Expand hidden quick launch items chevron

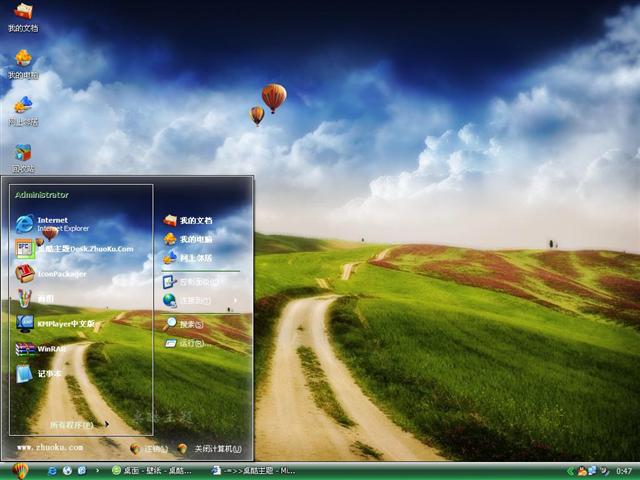tap(97, 471)
